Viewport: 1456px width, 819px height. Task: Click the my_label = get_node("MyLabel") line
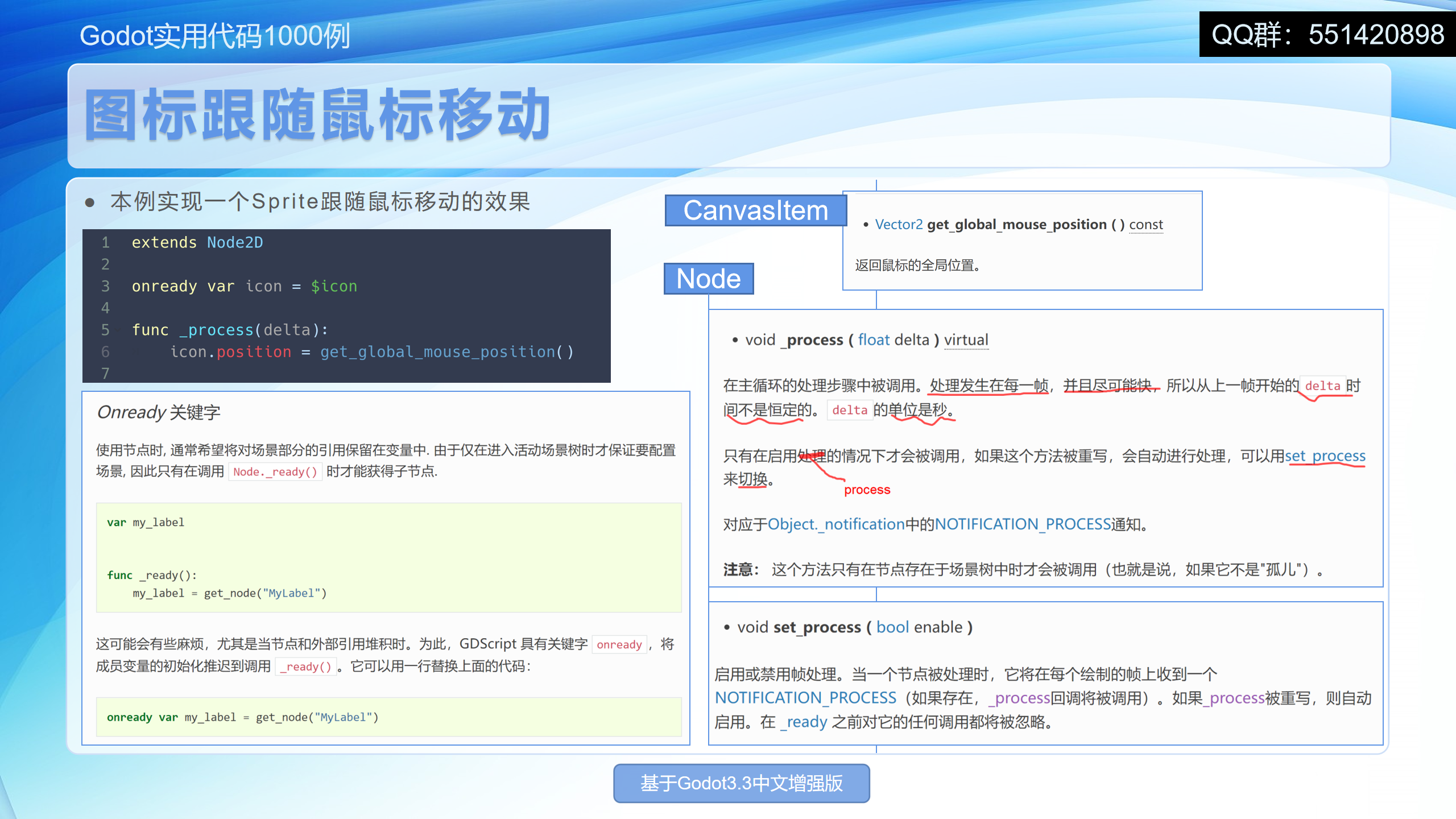tap(230, 593)
